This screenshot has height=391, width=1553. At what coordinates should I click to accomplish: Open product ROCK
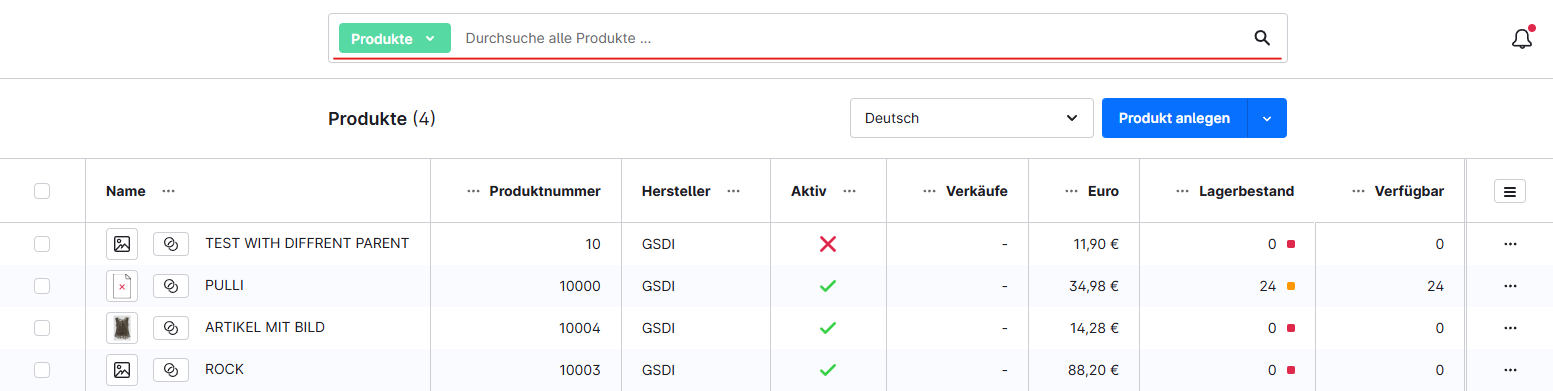224,369
